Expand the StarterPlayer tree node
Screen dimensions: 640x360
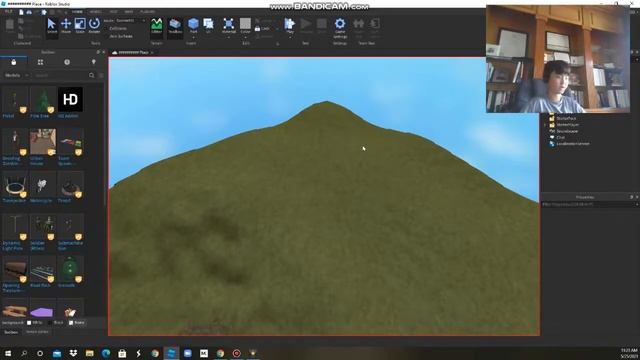[x=545, y=125]
